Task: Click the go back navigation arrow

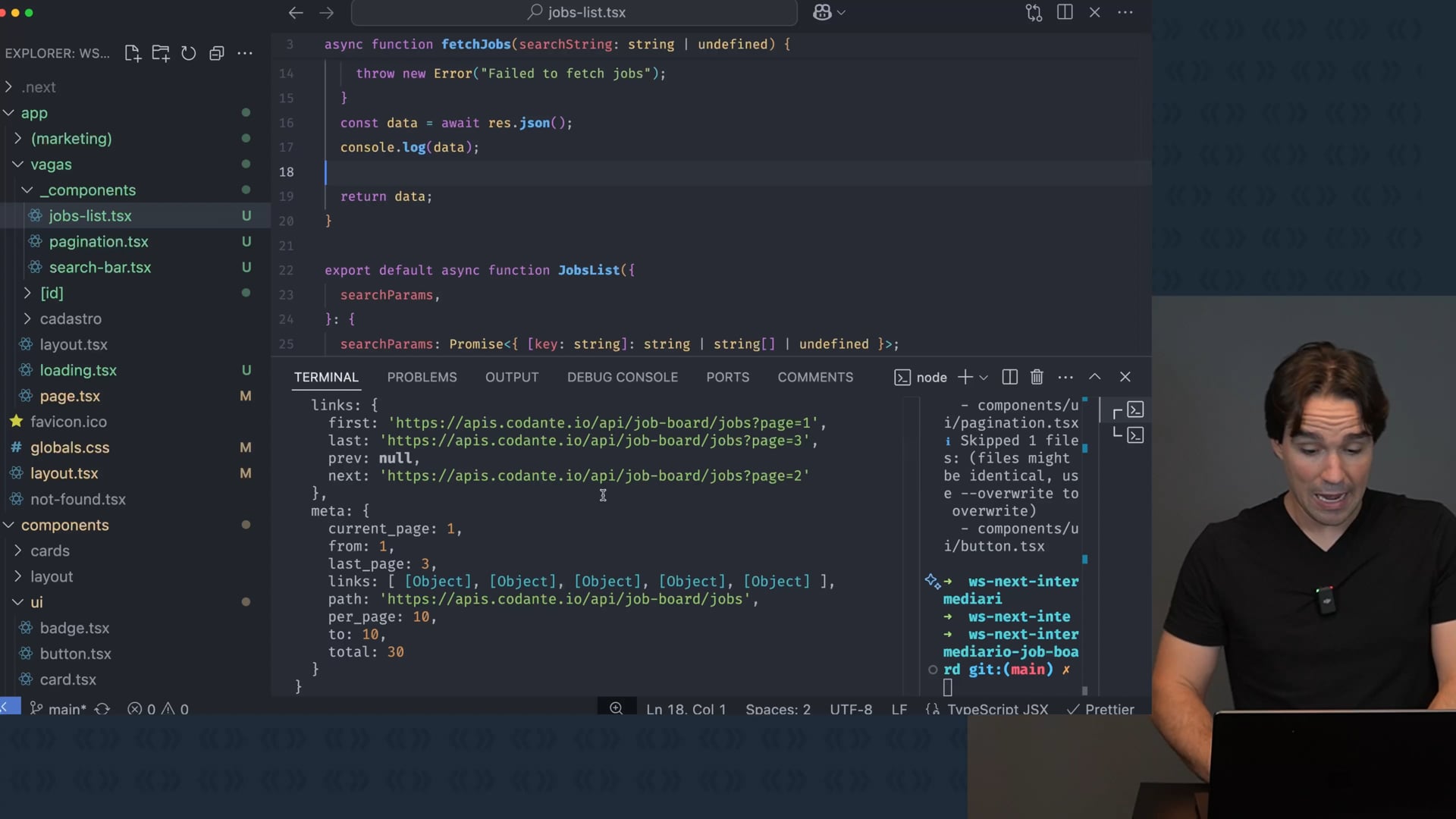Action: (x=296, y=12)
